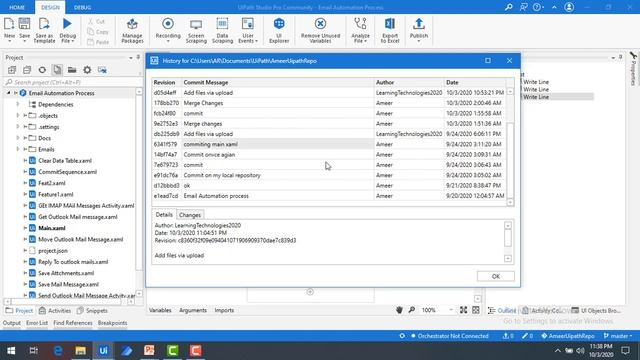
Task: Open File Explorer from taskbar
Action: (x=80, y=351)
